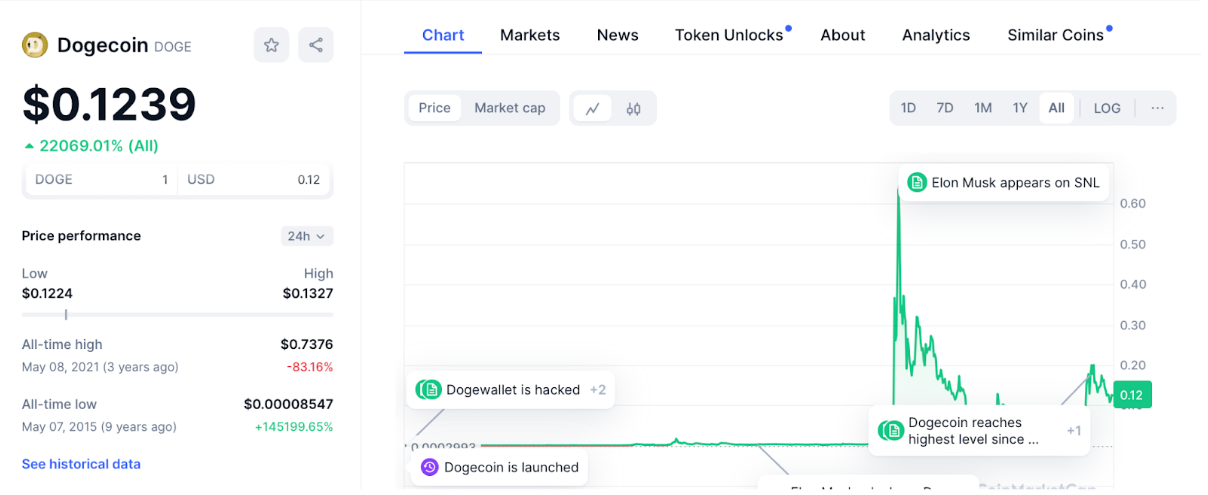Viewport: 1208px width, 495px height.
Task: Expand the +1 highest level events
Action: 1073,431
